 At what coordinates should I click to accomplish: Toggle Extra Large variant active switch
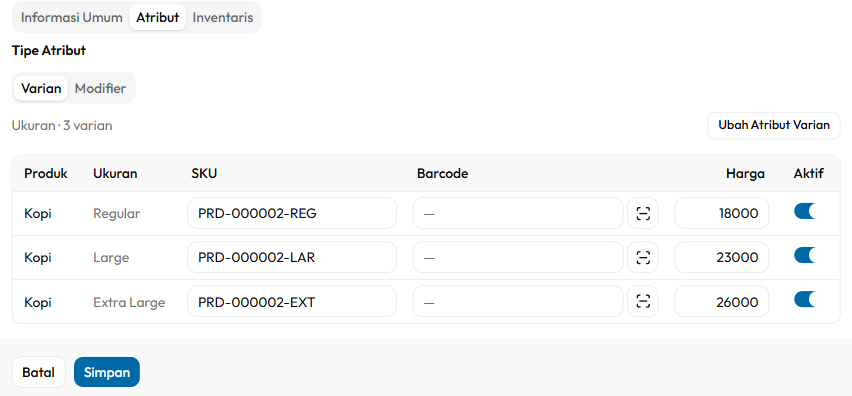point(805,299)
